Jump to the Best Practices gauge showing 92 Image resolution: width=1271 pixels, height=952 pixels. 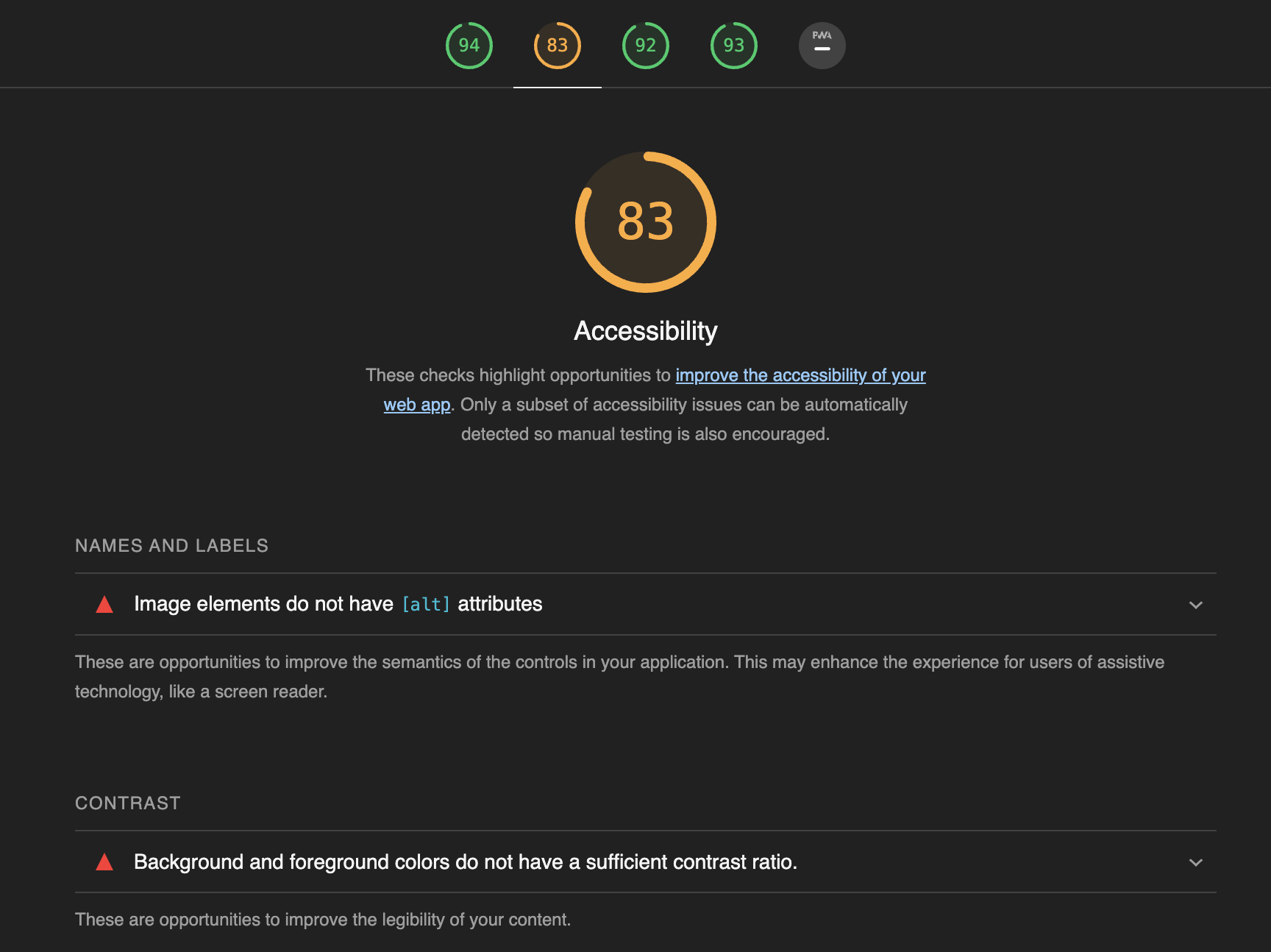(646, 46)
